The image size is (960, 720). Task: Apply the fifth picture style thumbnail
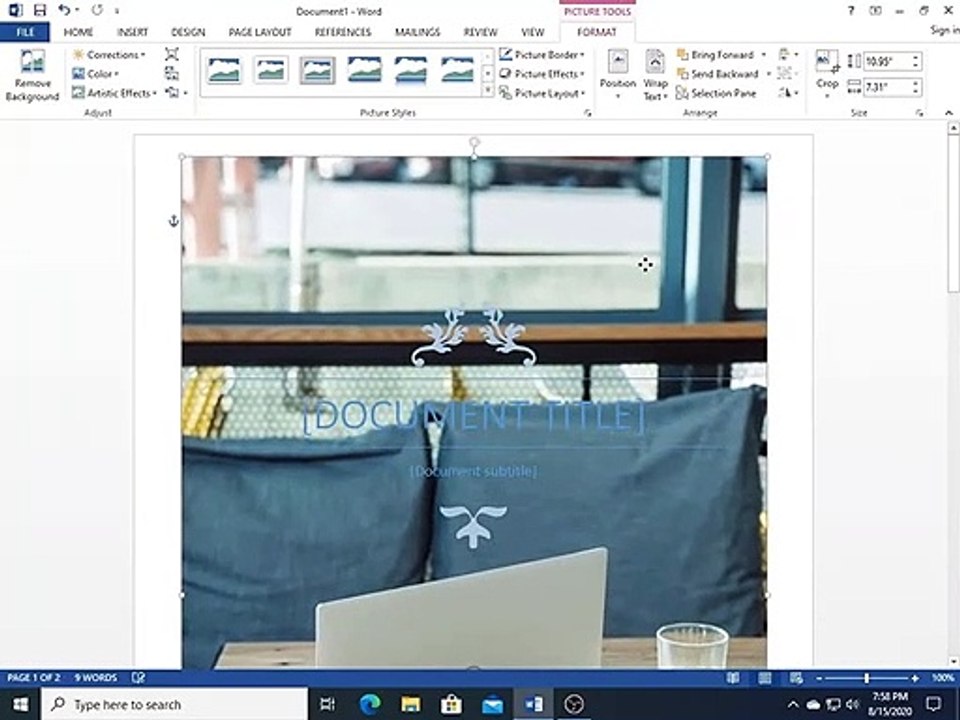(411, 70)
